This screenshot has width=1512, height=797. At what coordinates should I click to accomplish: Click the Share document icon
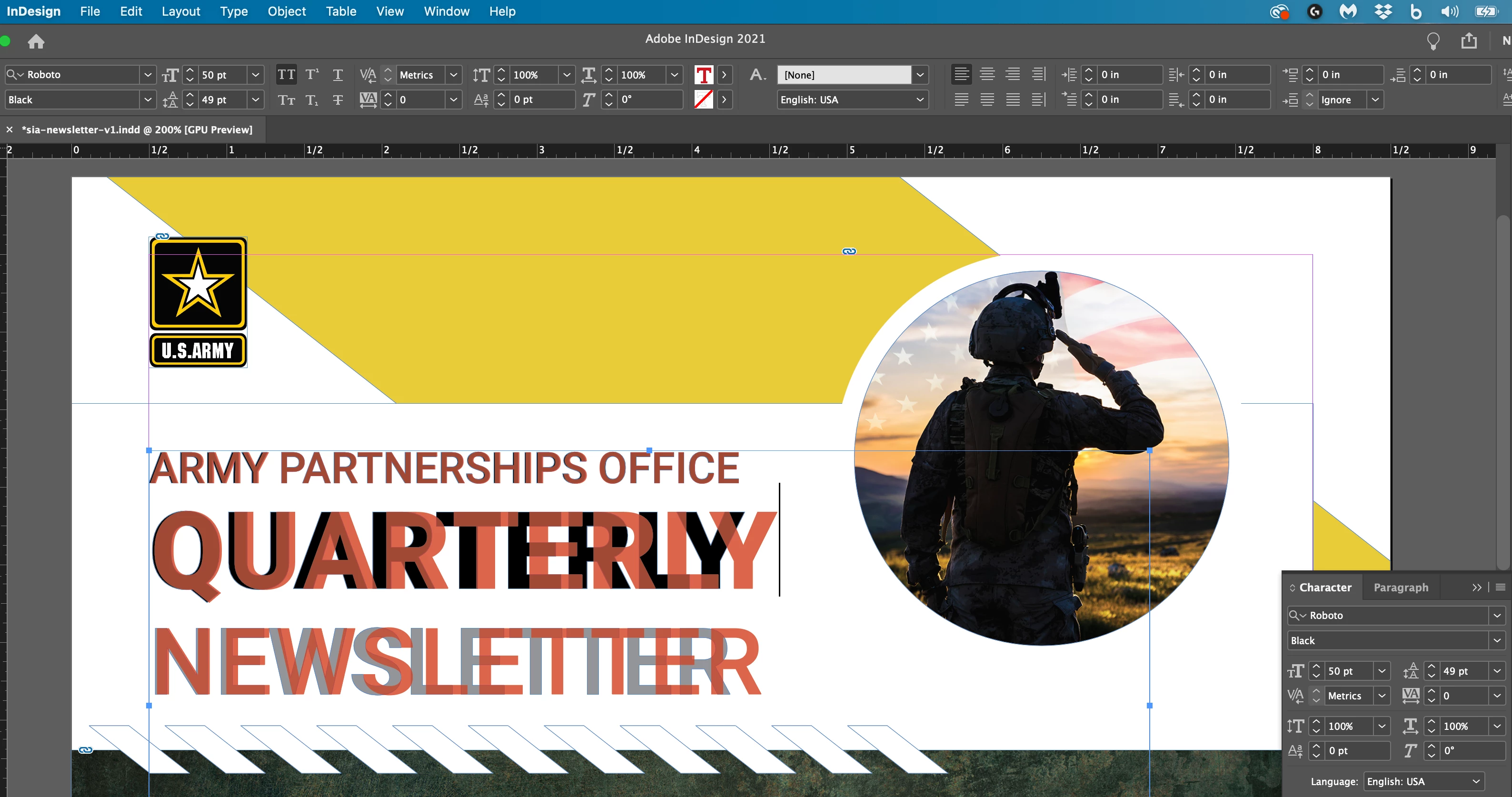point(1469,41)
